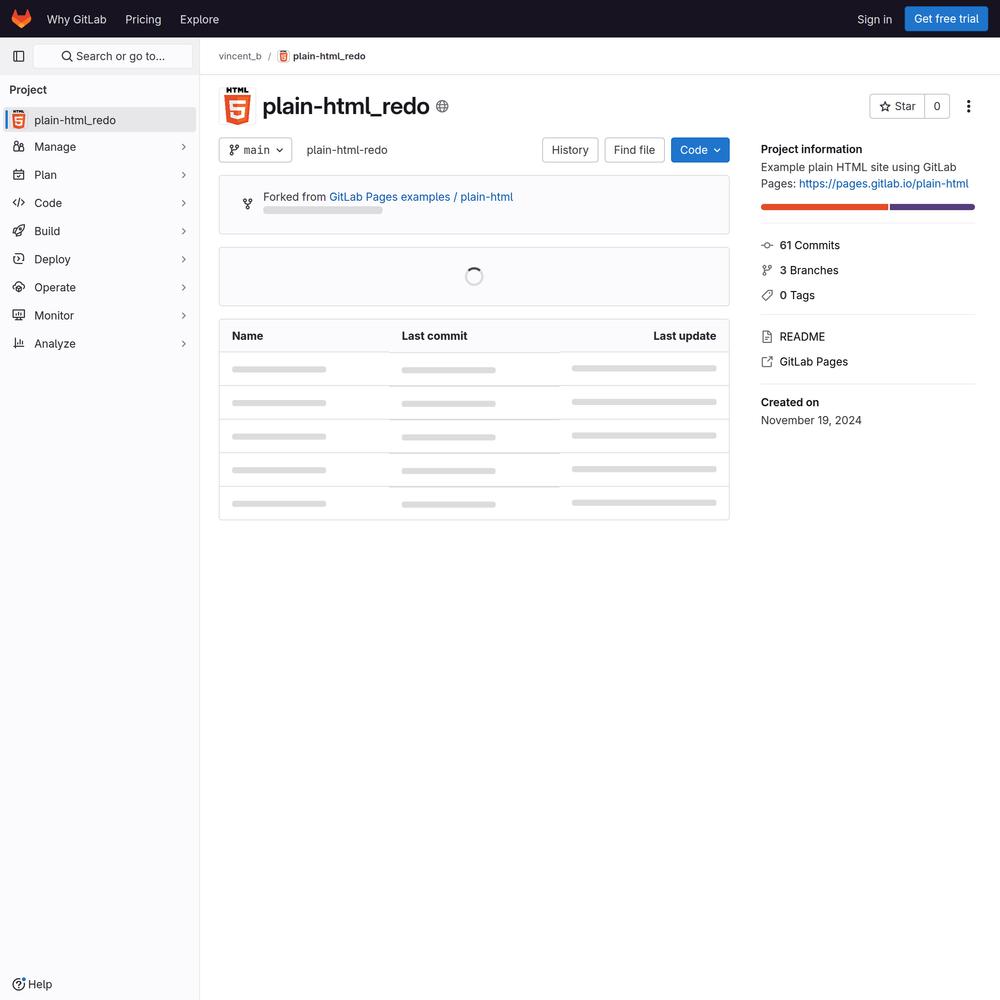Click the branch icon beside 3 Branches

pyautogui.click(x=767, y=270)
